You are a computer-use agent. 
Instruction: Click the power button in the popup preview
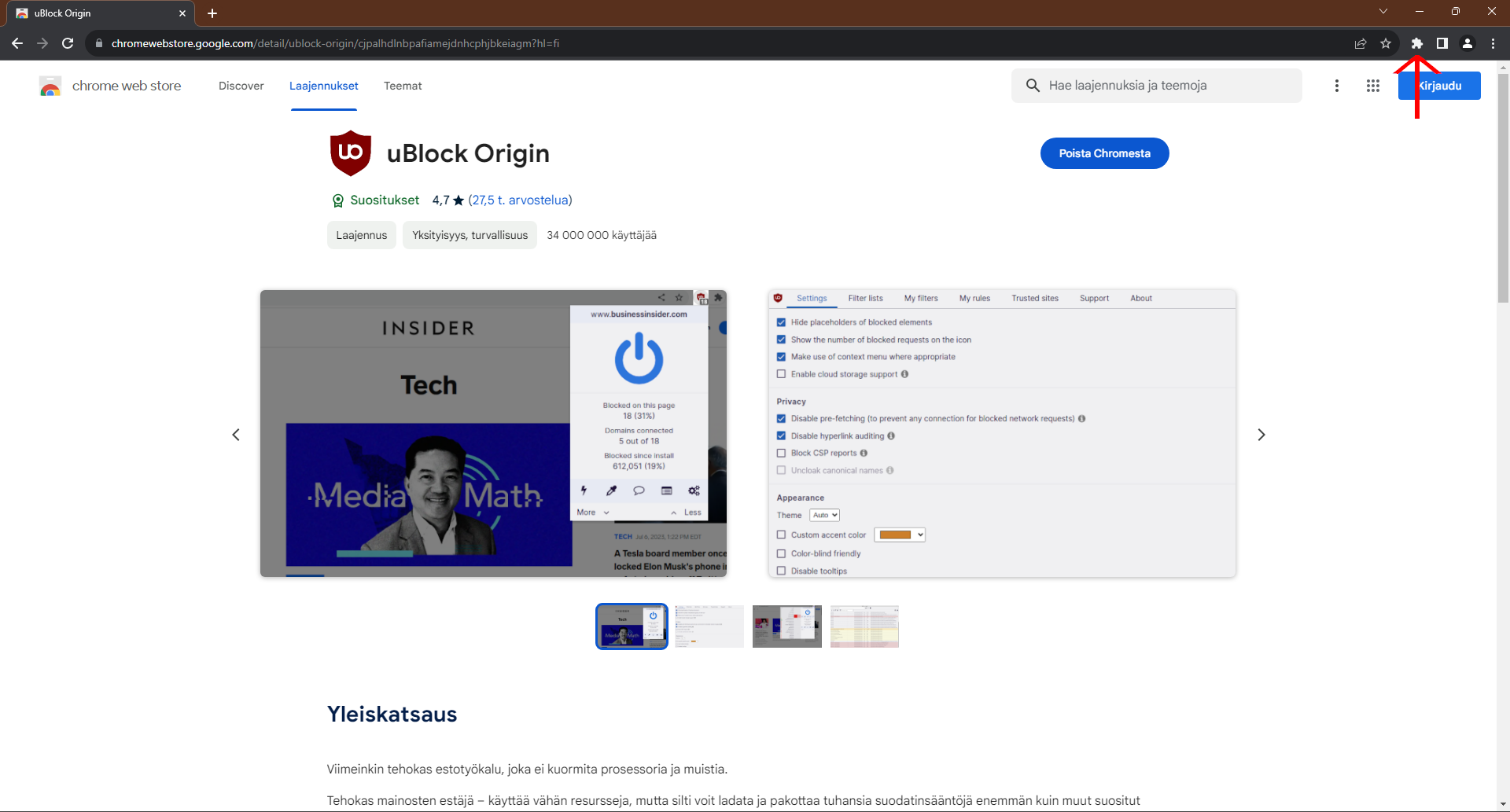pyautogui.click(x=639, y=358)
